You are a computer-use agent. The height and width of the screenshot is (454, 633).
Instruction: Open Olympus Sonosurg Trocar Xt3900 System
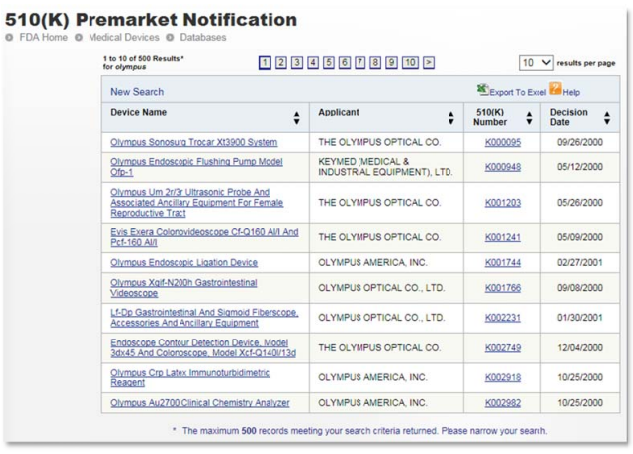coord(193,142)
